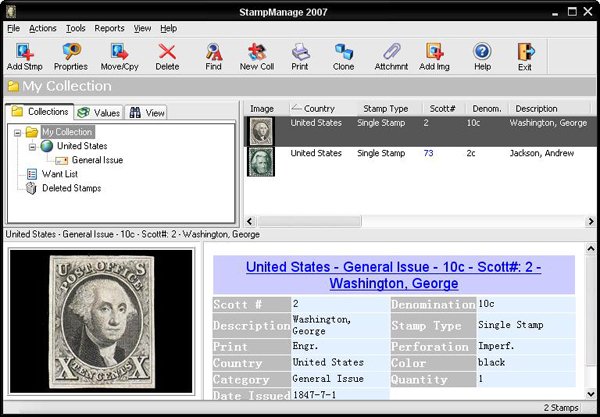This screenshot has width=600, height=417.
Task: Open Deleted Stamps in the tree
Action: [x=70, y=188]
